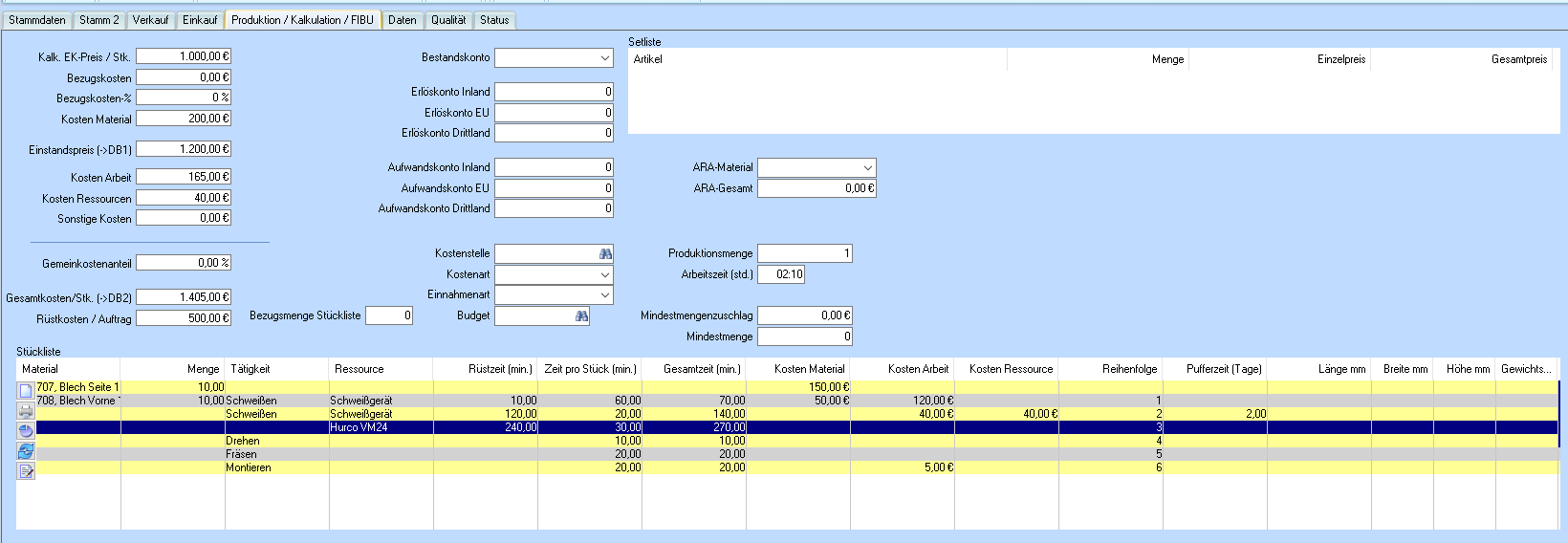This screenshot has height=543, width=1568.
Task: Click the edit note icon with pencil
Action: pyautogui.click(x=26, y=470)
